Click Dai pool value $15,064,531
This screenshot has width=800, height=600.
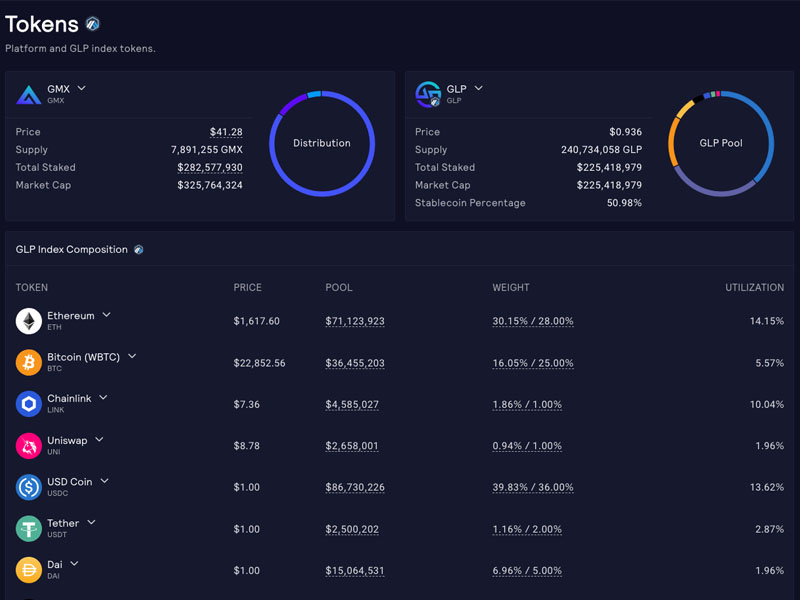click(x=355, y=570)
